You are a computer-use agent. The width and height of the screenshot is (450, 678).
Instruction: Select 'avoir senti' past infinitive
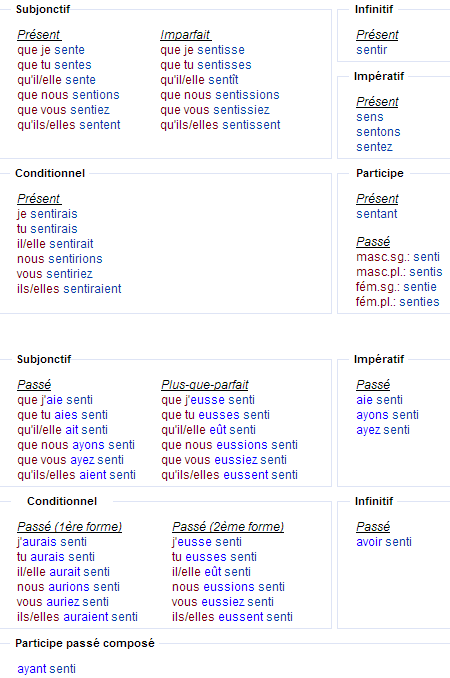384,542
